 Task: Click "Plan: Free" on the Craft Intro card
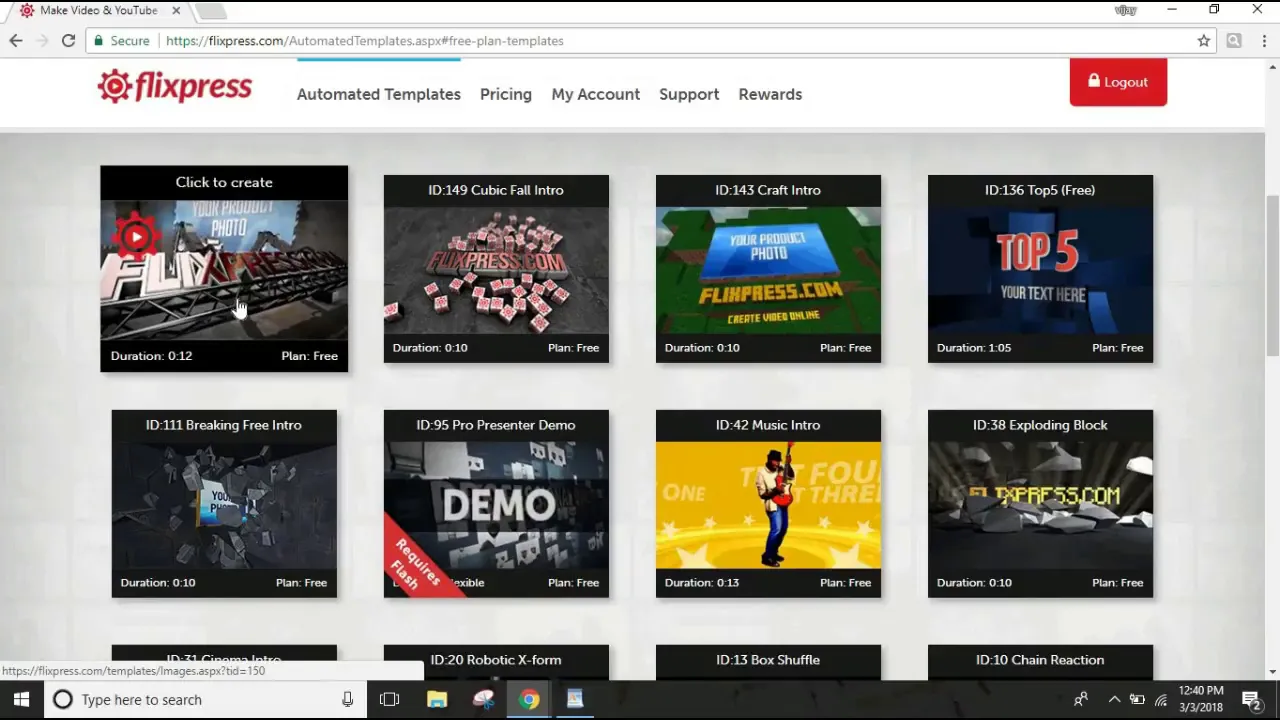tap(846, 348)
